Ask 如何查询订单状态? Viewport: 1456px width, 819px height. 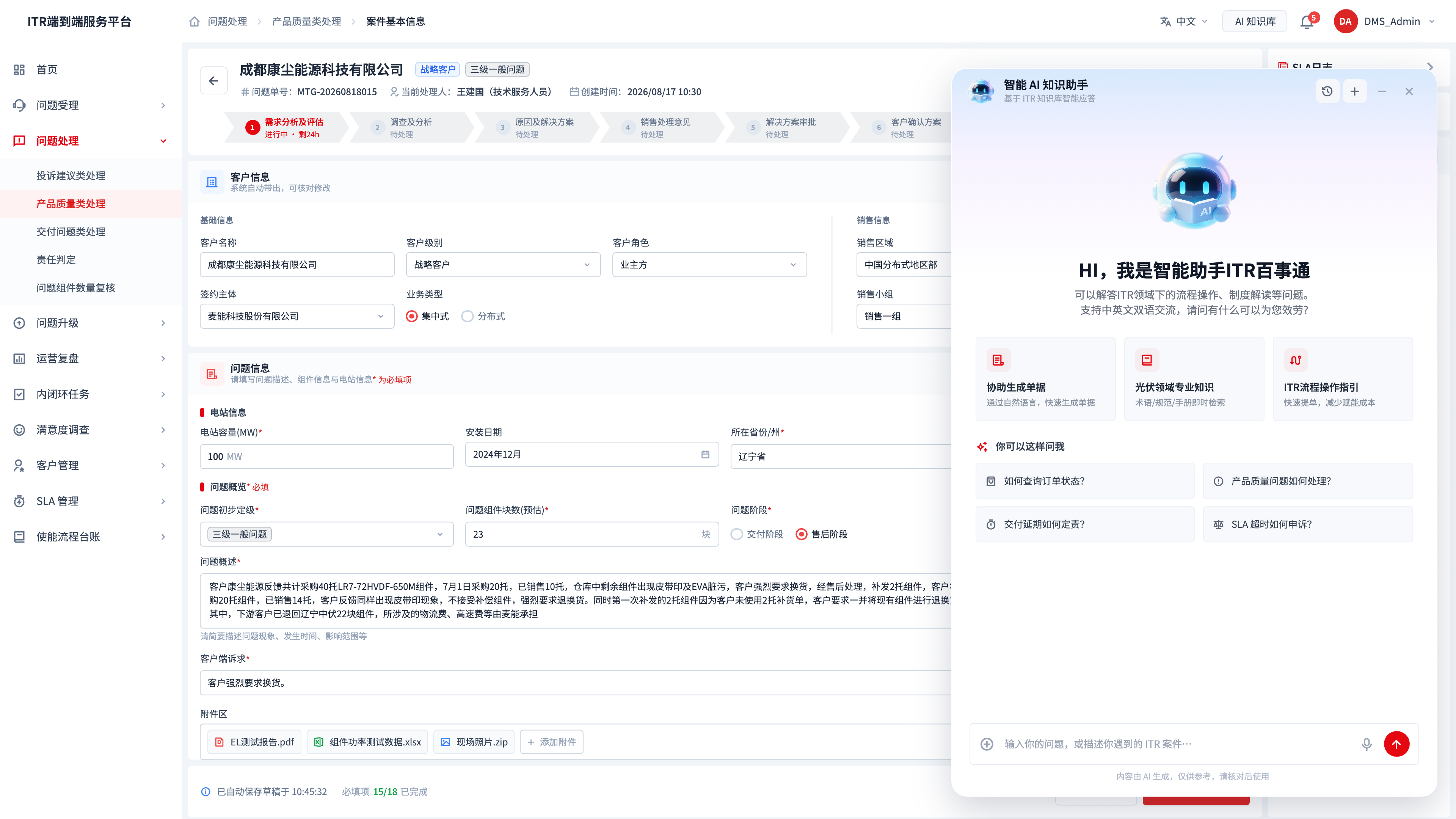tap(1085, 481)
